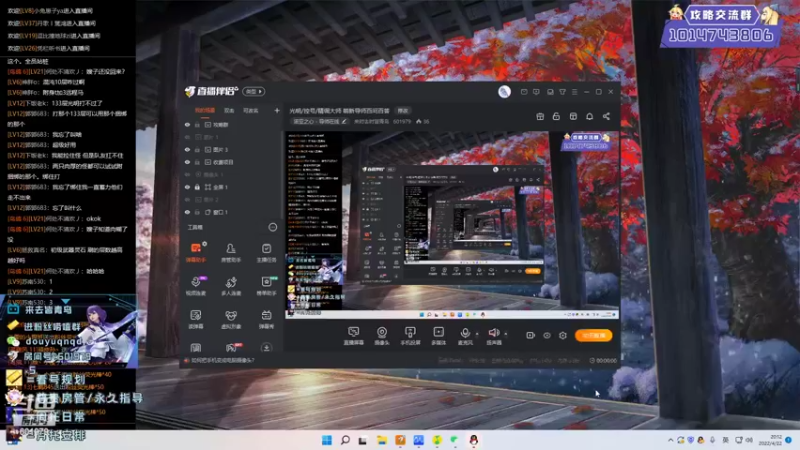Viewport: 800px width, 450px height.
Task: Select the 窗口 1 source row
Action: click(x=232, y=212)
